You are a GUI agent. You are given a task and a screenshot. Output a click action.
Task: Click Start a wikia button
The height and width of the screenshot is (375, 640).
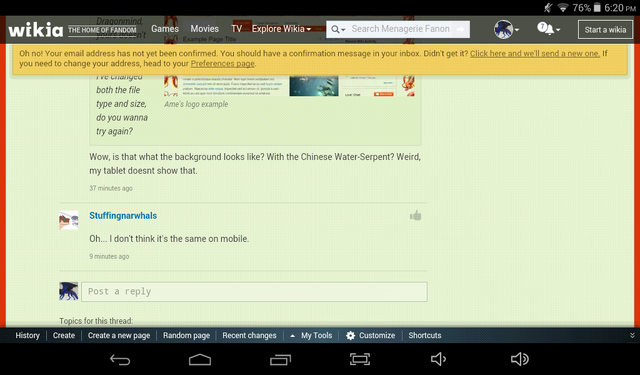pyautogui.click(x=605, y=29)
